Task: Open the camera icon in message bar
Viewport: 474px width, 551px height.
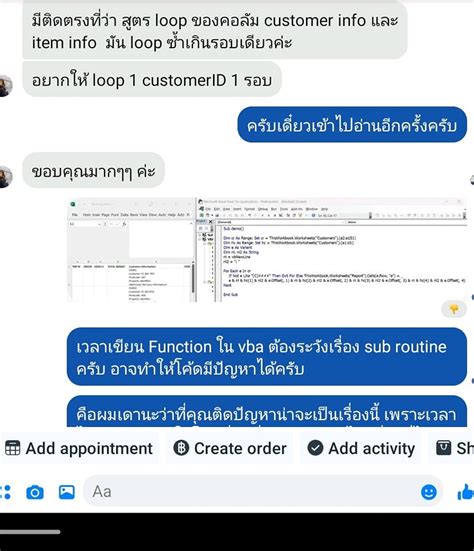Action: 35,492
